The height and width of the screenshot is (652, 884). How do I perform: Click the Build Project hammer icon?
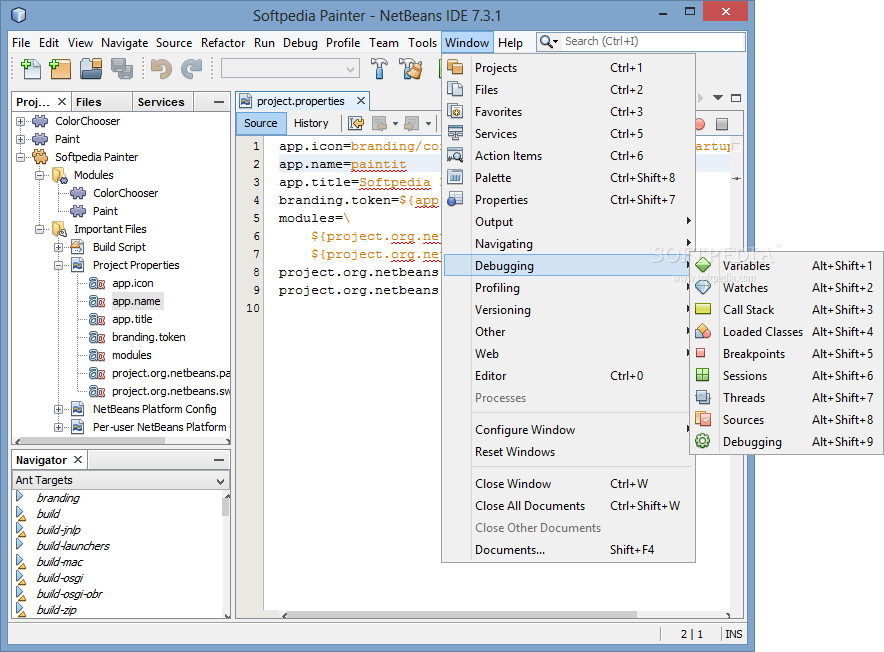(379, 69)
